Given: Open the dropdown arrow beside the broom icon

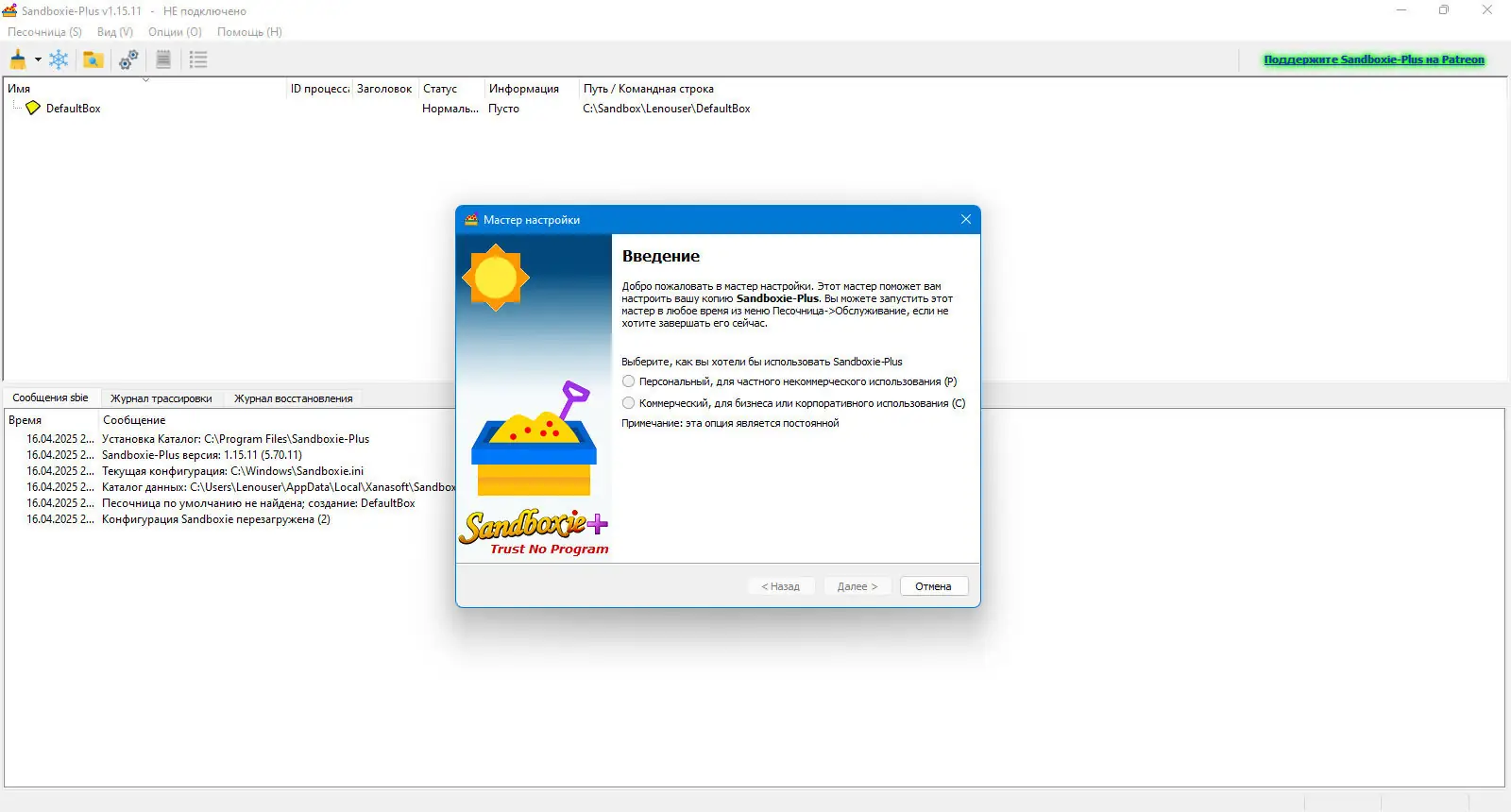Looking at the screenshot, I should [x=38, y=59].
